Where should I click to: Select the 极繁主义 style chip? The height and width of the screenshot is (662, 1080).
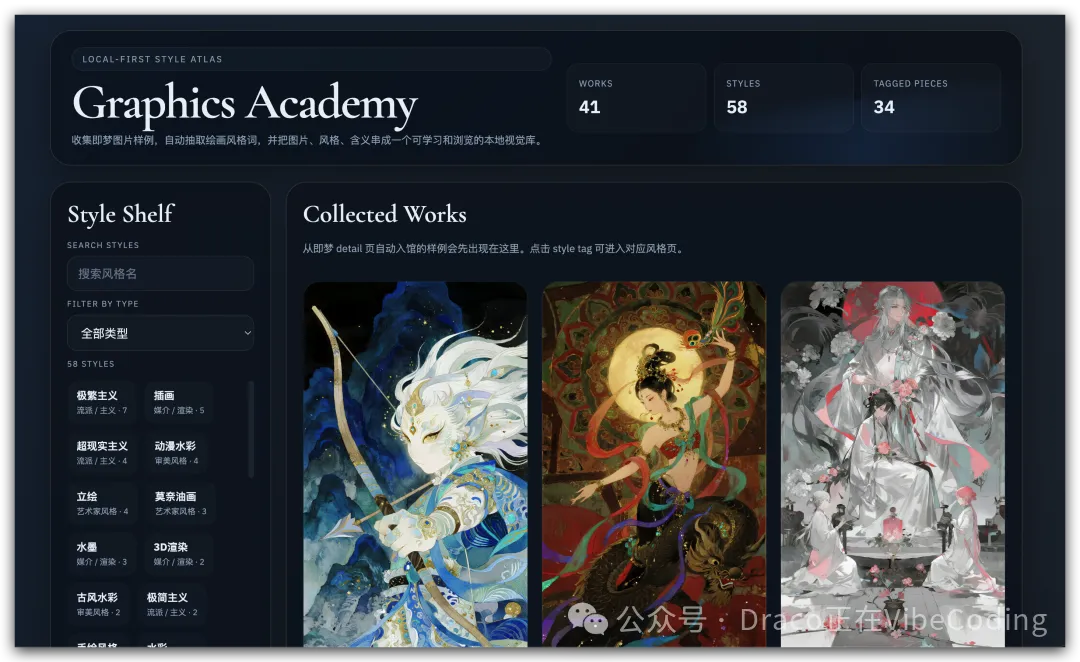tap(103, 402)
